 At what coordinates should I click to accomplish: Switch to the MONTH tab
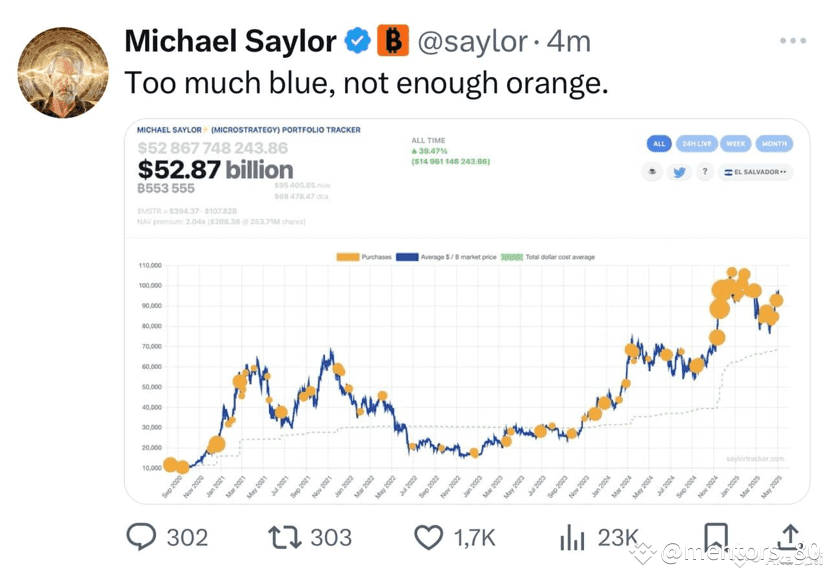point(774,144)
